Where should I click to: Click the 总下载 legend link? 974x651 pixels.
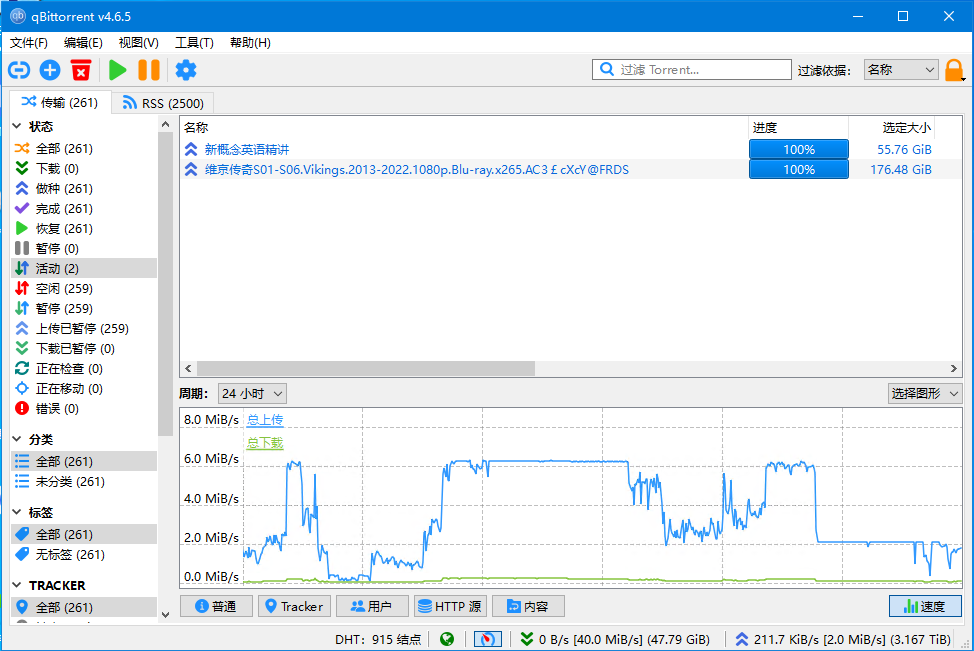(x=265, y=443)
